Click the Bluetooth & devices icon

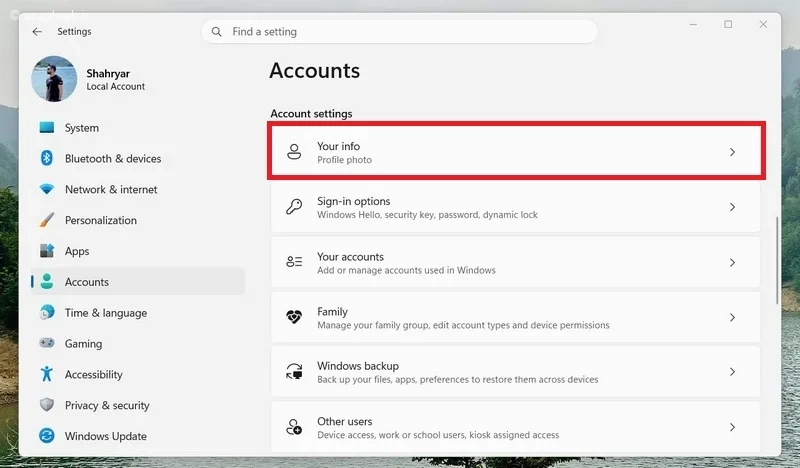46,158
